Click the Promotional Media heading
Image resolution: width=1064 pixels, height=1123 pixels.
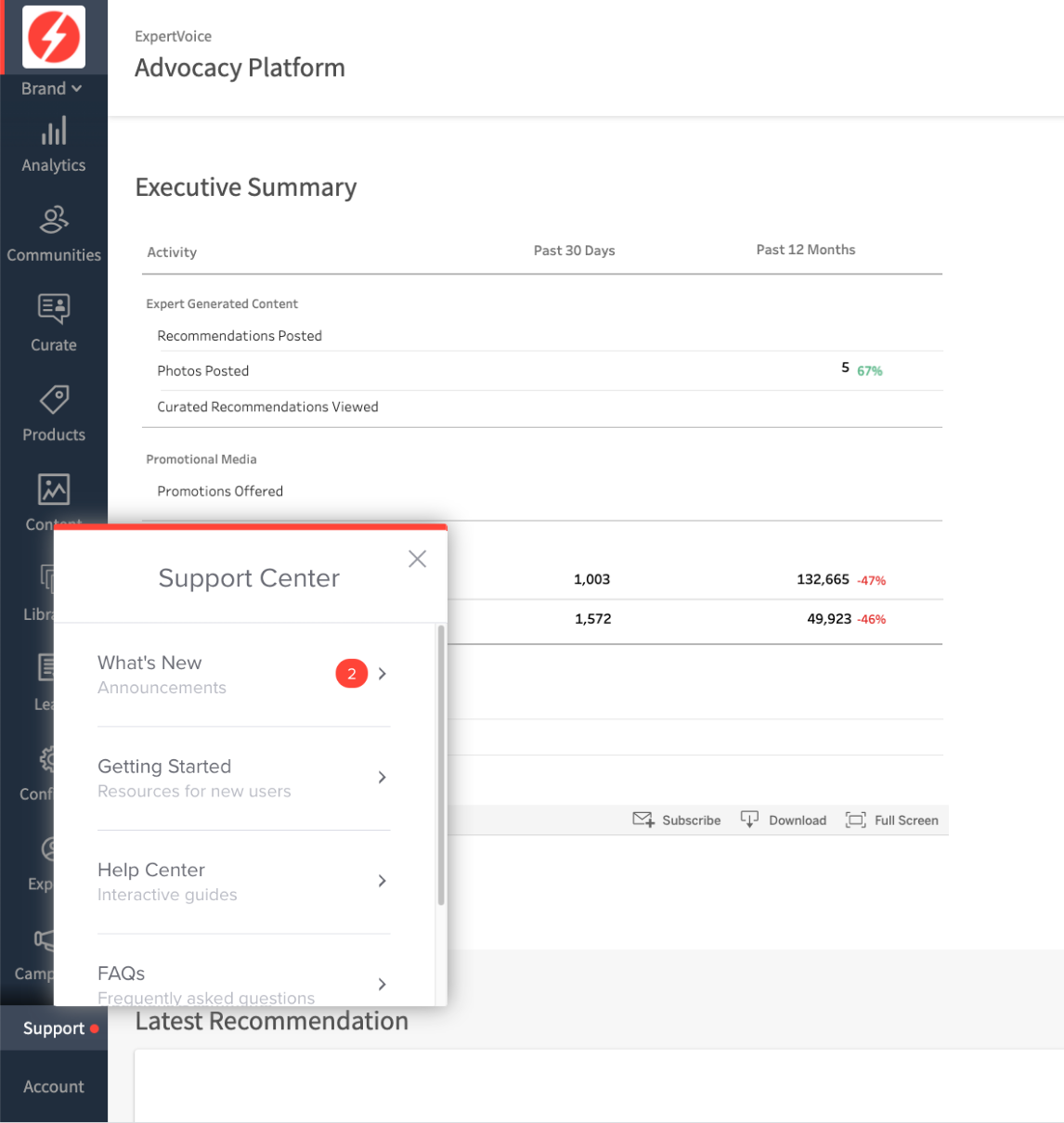(x=201, y=459)
